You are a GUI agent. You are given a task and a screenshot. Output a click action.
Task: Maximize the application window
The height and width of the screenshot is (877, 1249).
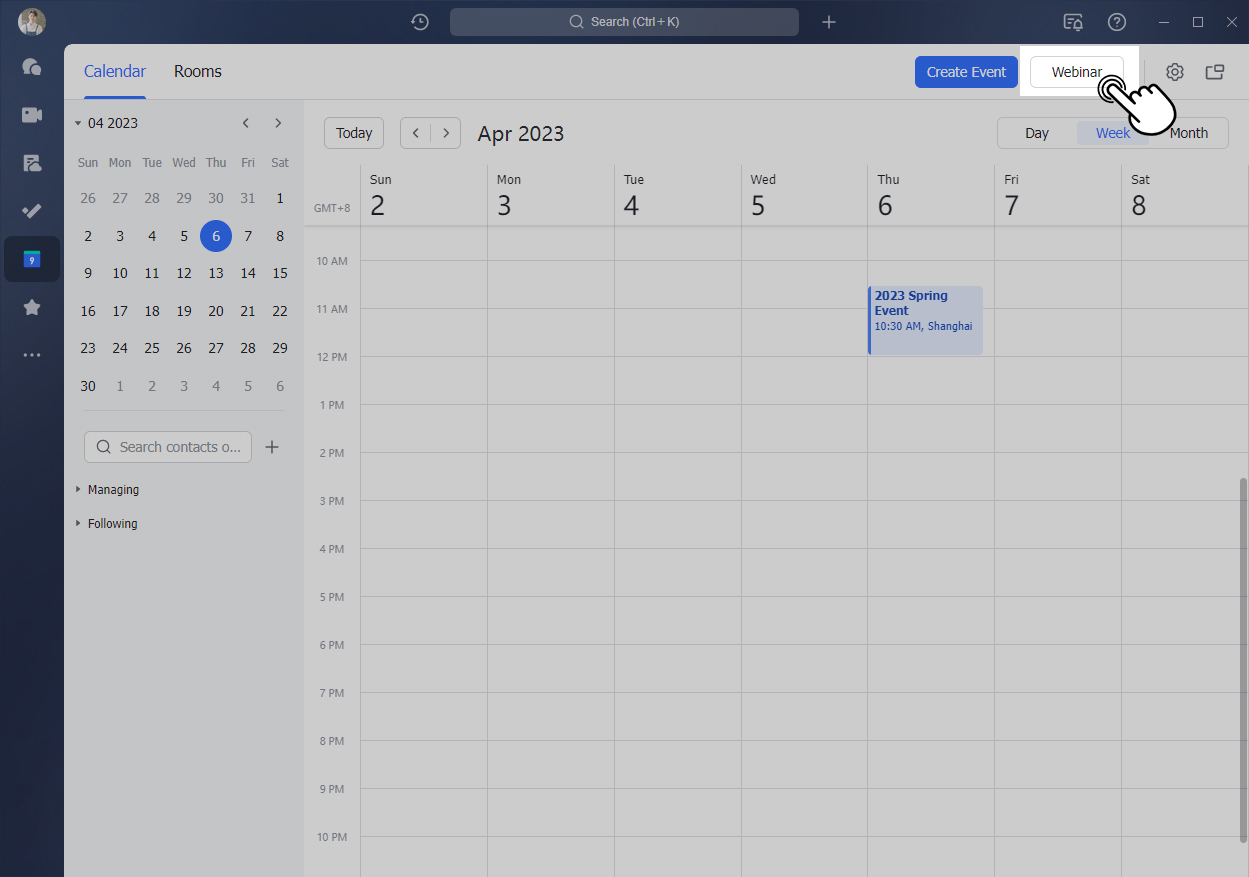click(x=1198, y=22)
